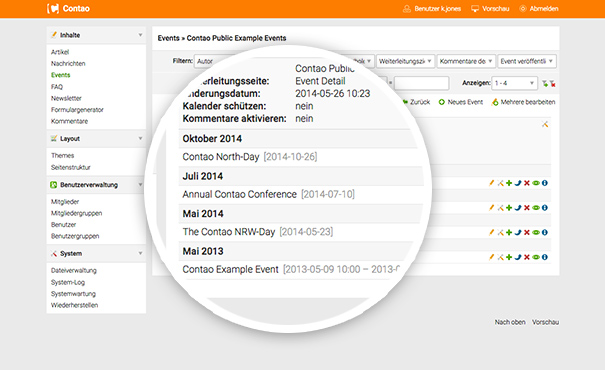Open Nachrichten in the sidebar

point(68,64)
